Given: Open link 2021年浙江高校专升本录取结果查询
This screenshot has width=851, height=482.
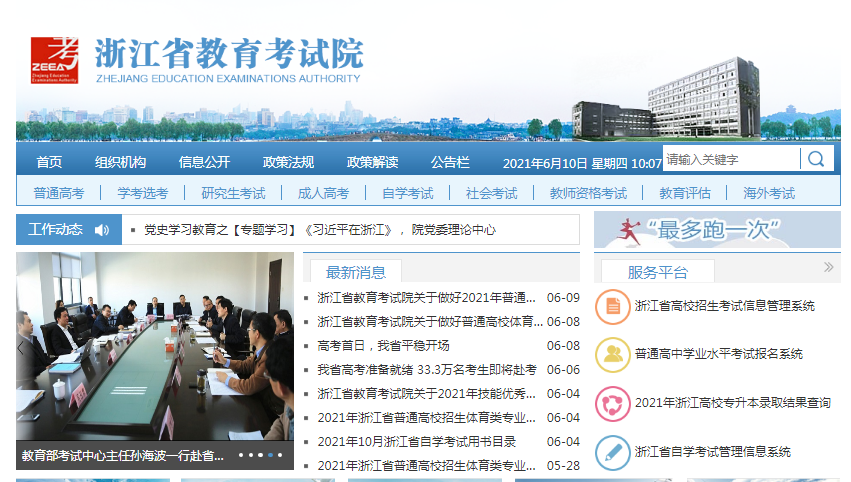Looking at the screenshot, I should tap(733, 402).
